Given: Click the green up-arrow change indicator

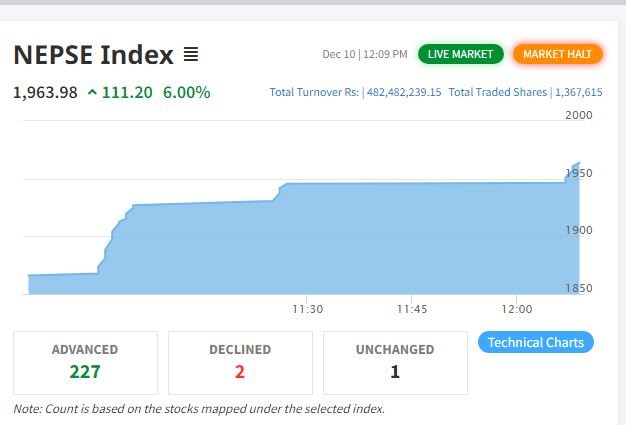Looking at the screenshot, I should point(92,93).
